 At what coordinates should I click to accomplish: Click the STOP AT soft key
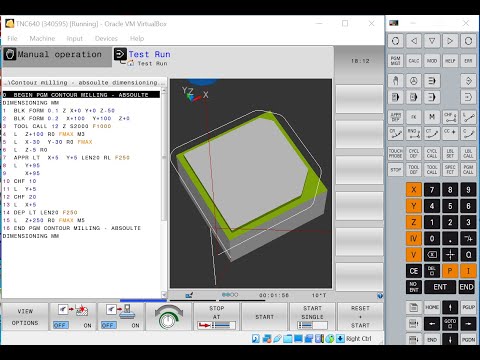(217, 317)
